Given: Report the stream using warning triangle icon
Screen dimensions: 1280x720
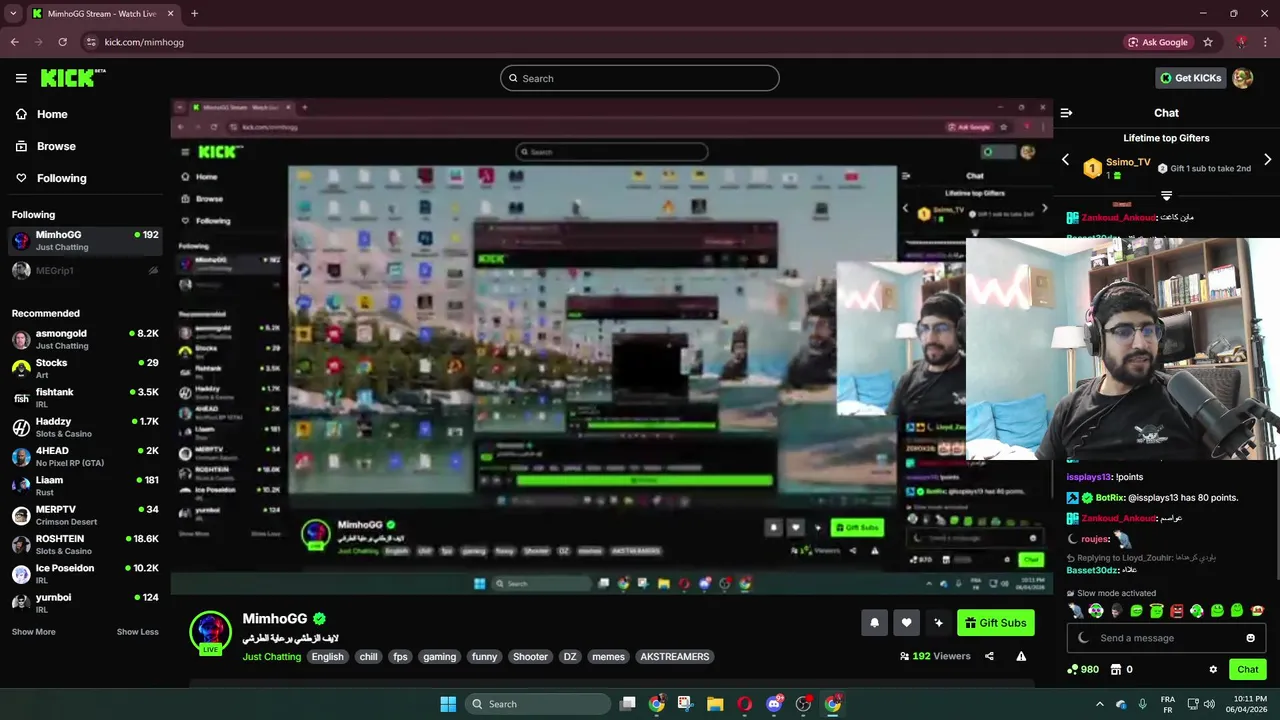Looking at the screenshot, I should coord(1021,656).
